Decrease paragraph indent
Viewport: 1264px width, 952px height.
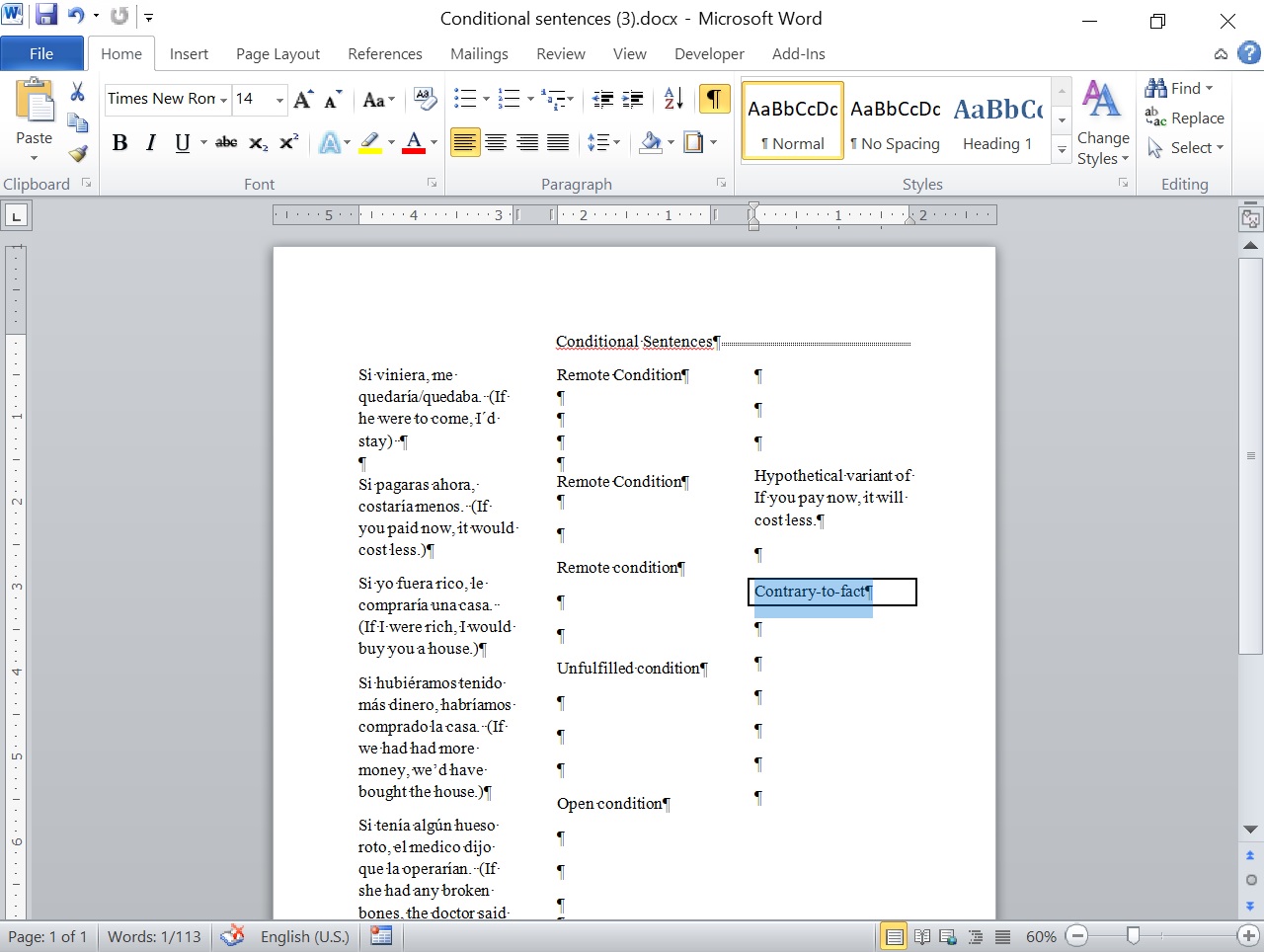pyautogui.click(x=602, y=99)
